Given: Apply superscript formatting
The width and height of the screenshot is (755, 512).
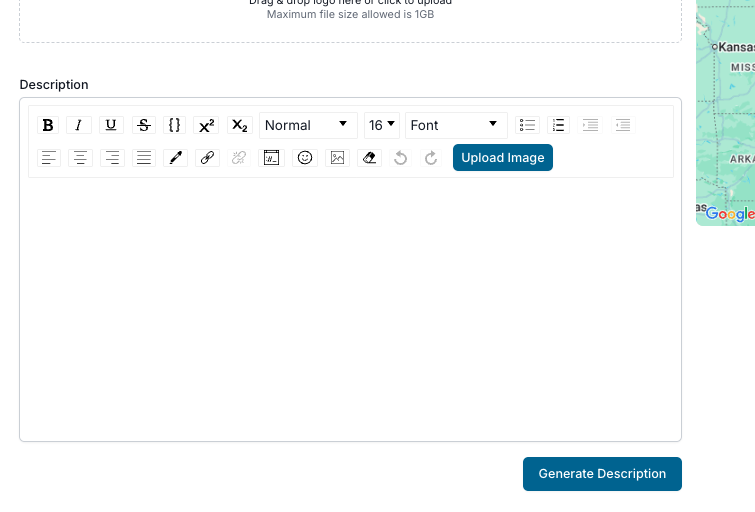Looking at the screenshot, I should coord(207,125).
